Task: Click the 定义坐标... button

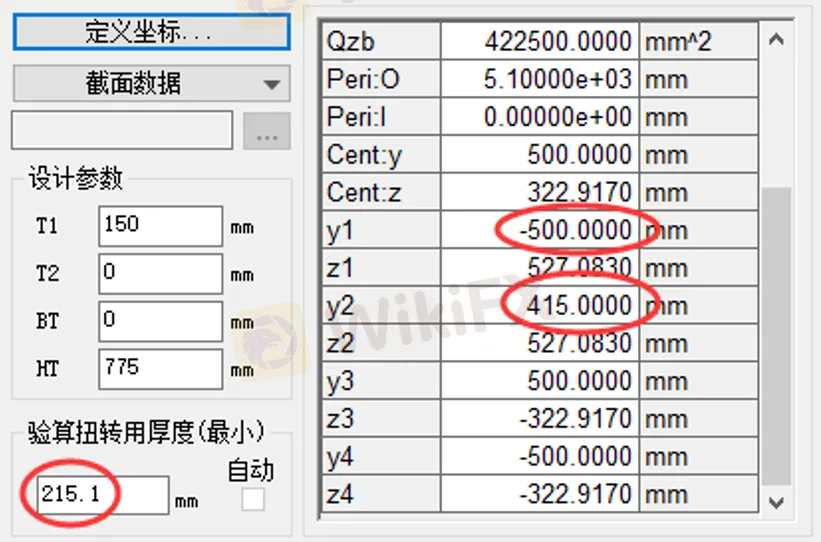Action: point(151,30)
